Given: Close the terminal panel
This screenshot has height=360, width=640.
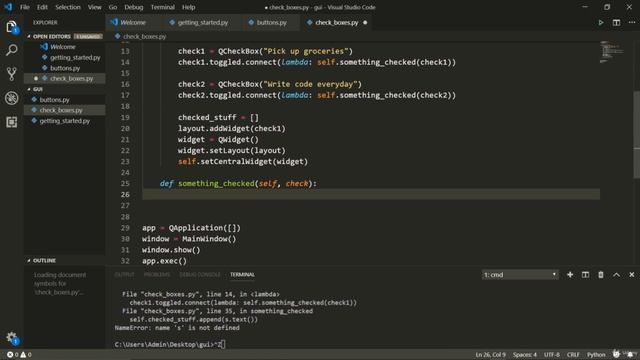Looking at the screenshot, I should click(x=631, y=275).
